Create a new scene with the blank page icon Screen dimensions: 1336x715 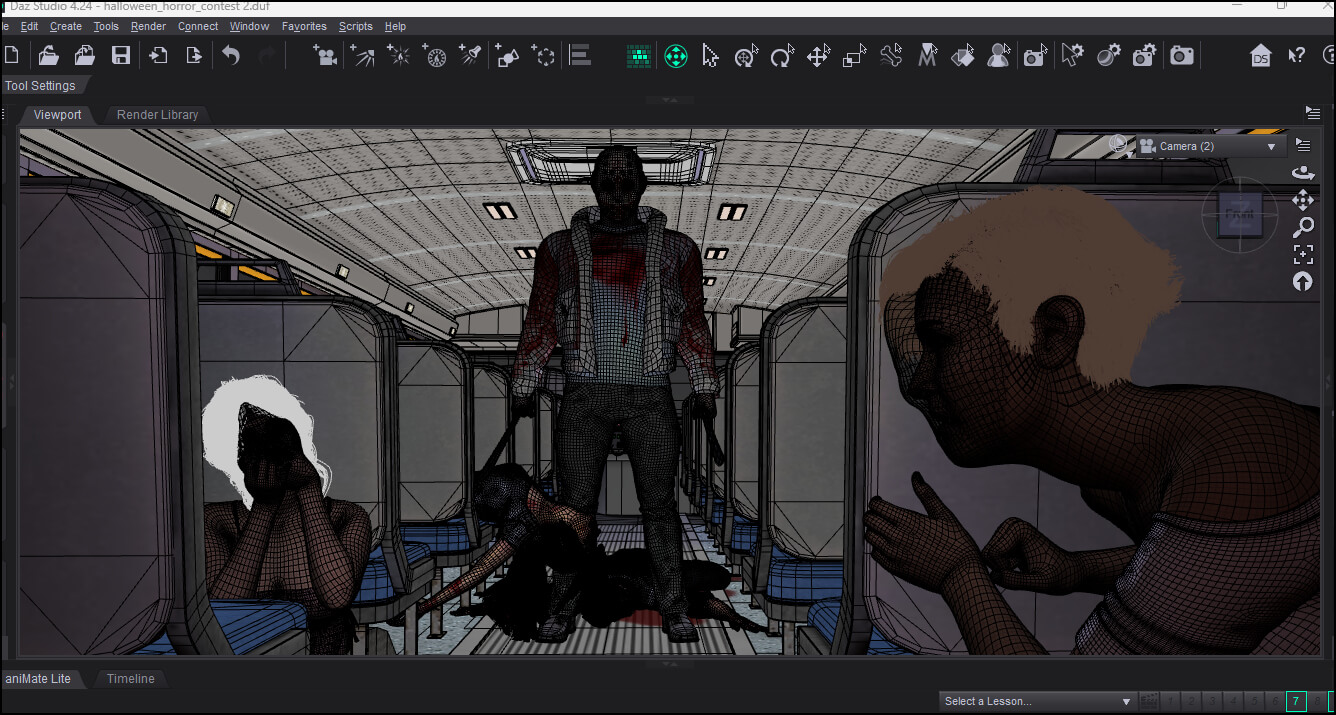11,55
